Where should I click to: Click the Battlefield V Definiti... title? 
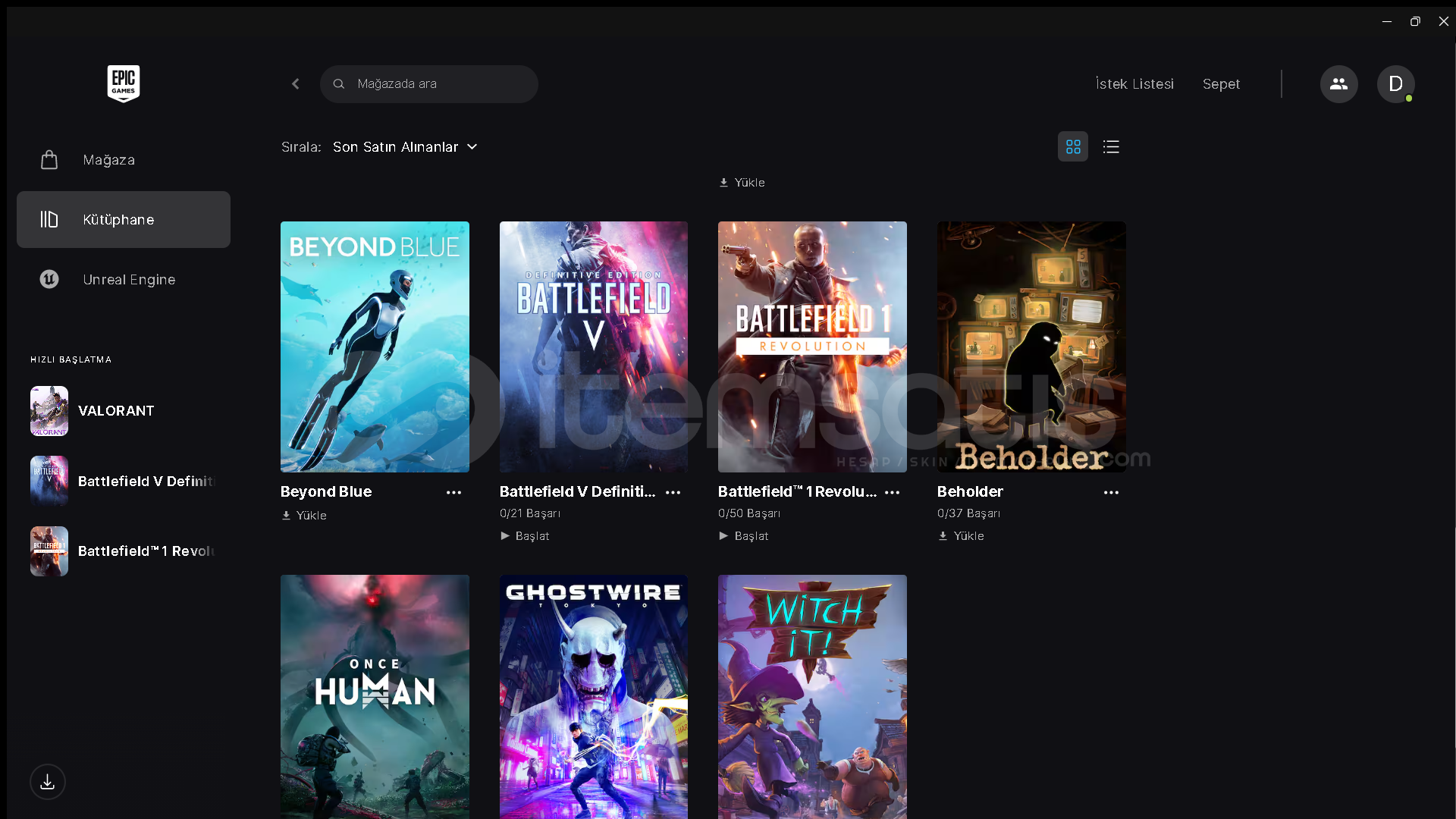[x=578, y=491]
